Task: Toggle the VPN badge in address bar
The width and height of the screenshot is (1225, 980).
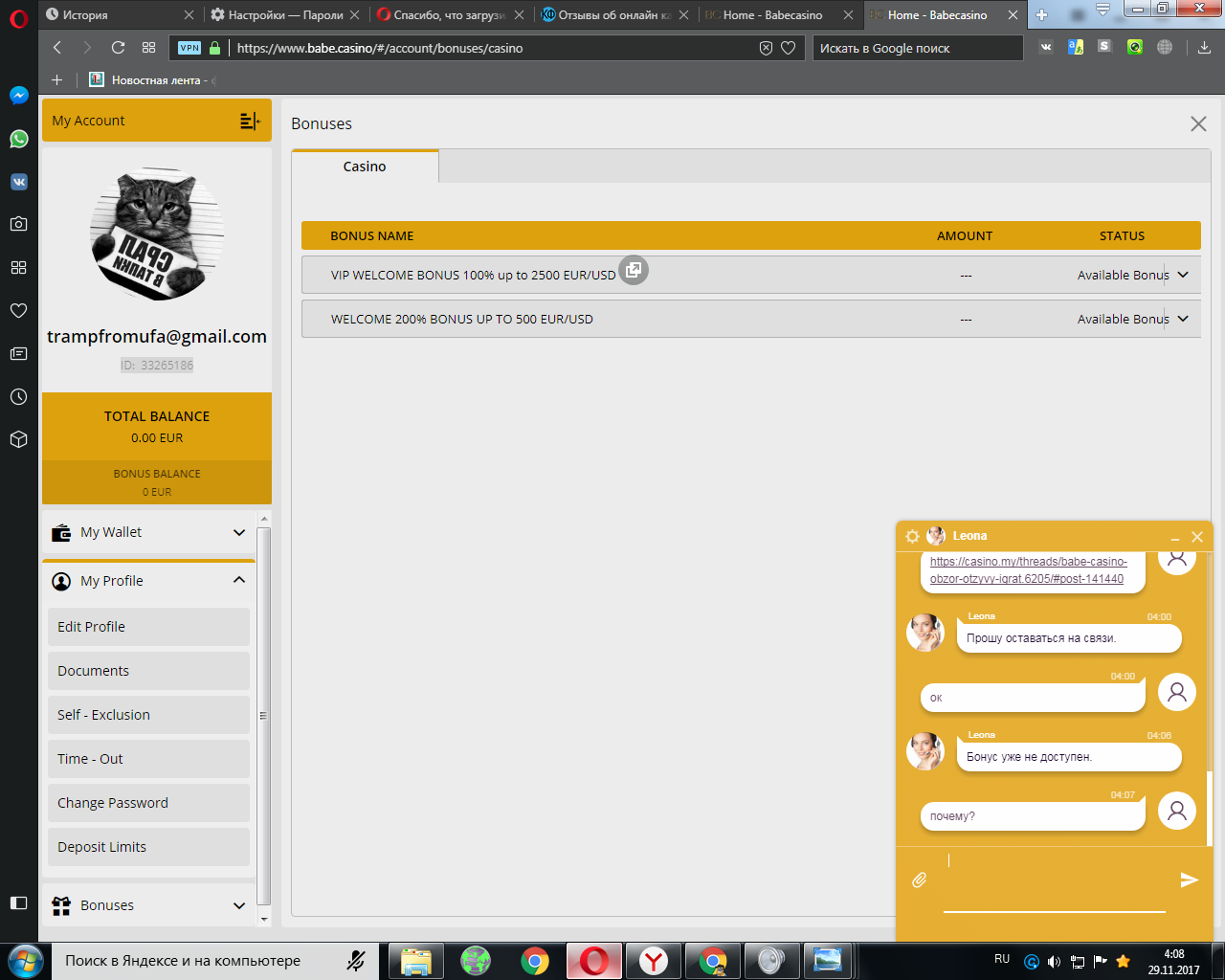Action: (x=189, y=48)
